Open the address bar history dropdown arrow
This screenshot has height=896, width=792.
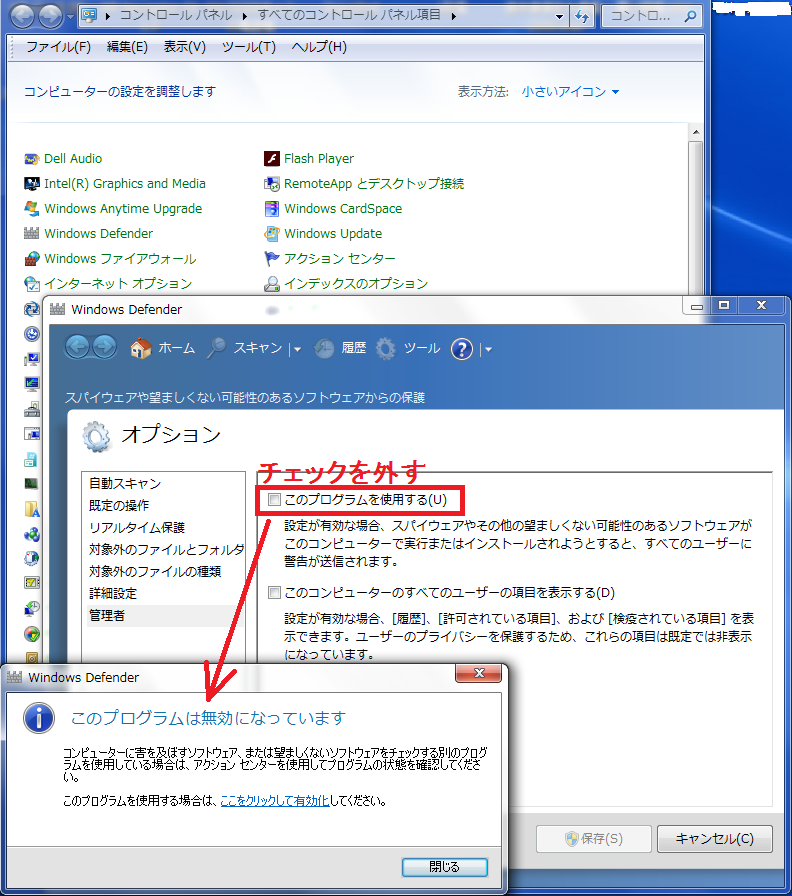click(x=559, y=17)
